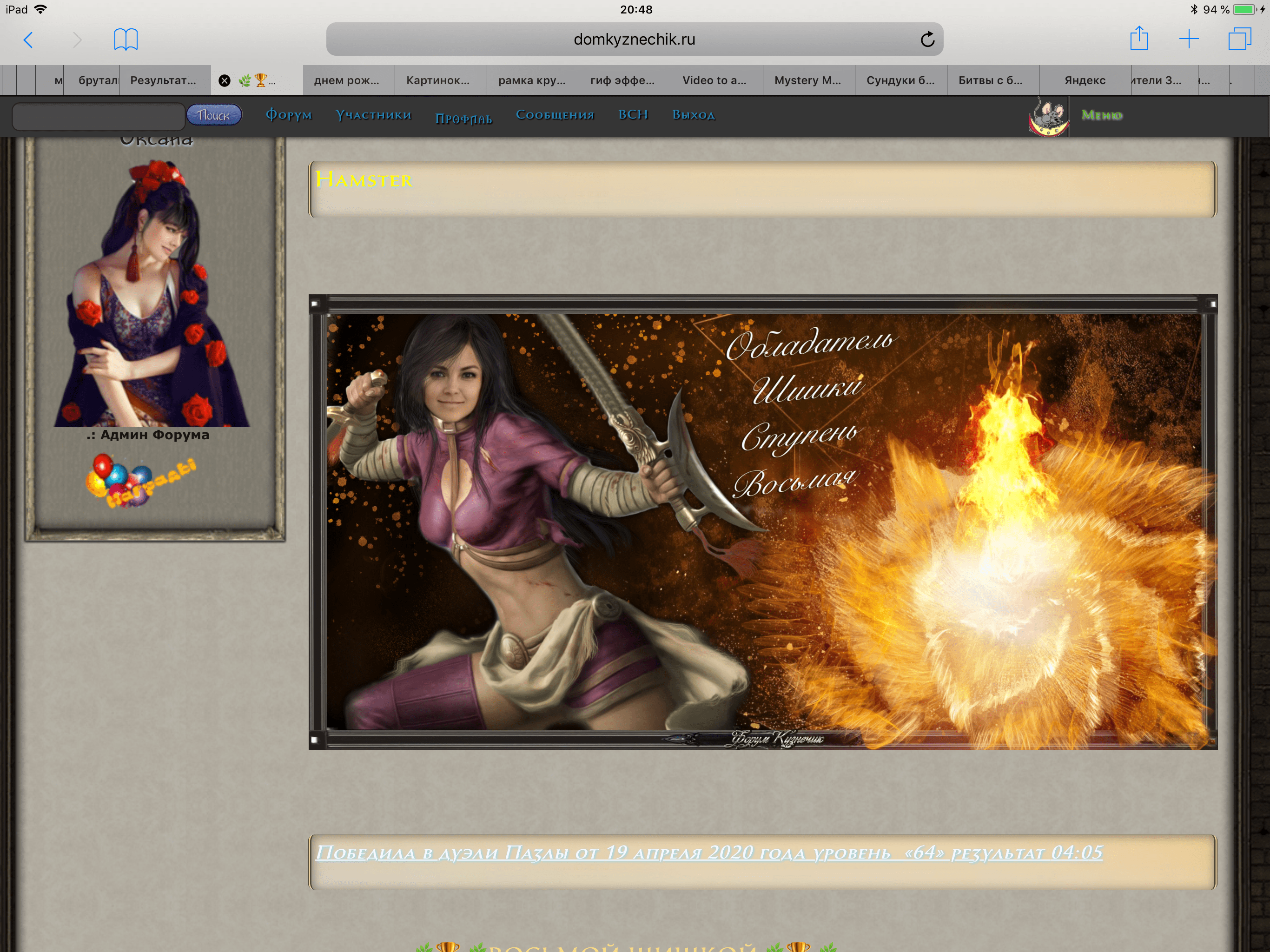Tap the address bar domkyznechik.ru

point(635,39)
